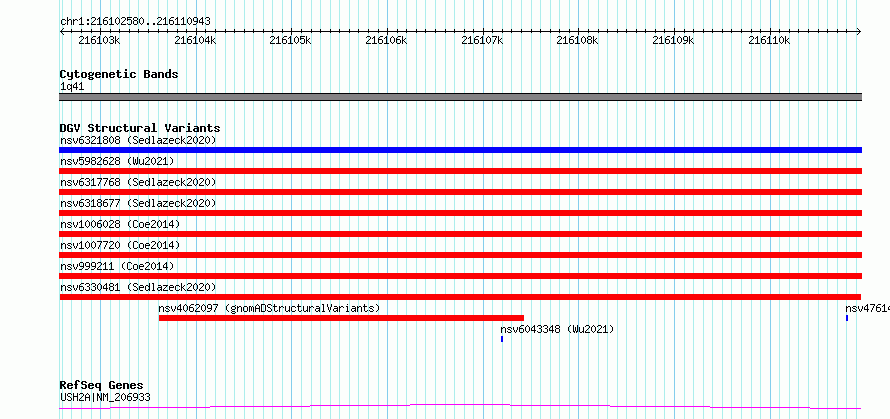Image resolution: width=890 pixels, height=419 pixels.
Task: Click the red nsv999211 variant bar
Action: click(460, 276)
